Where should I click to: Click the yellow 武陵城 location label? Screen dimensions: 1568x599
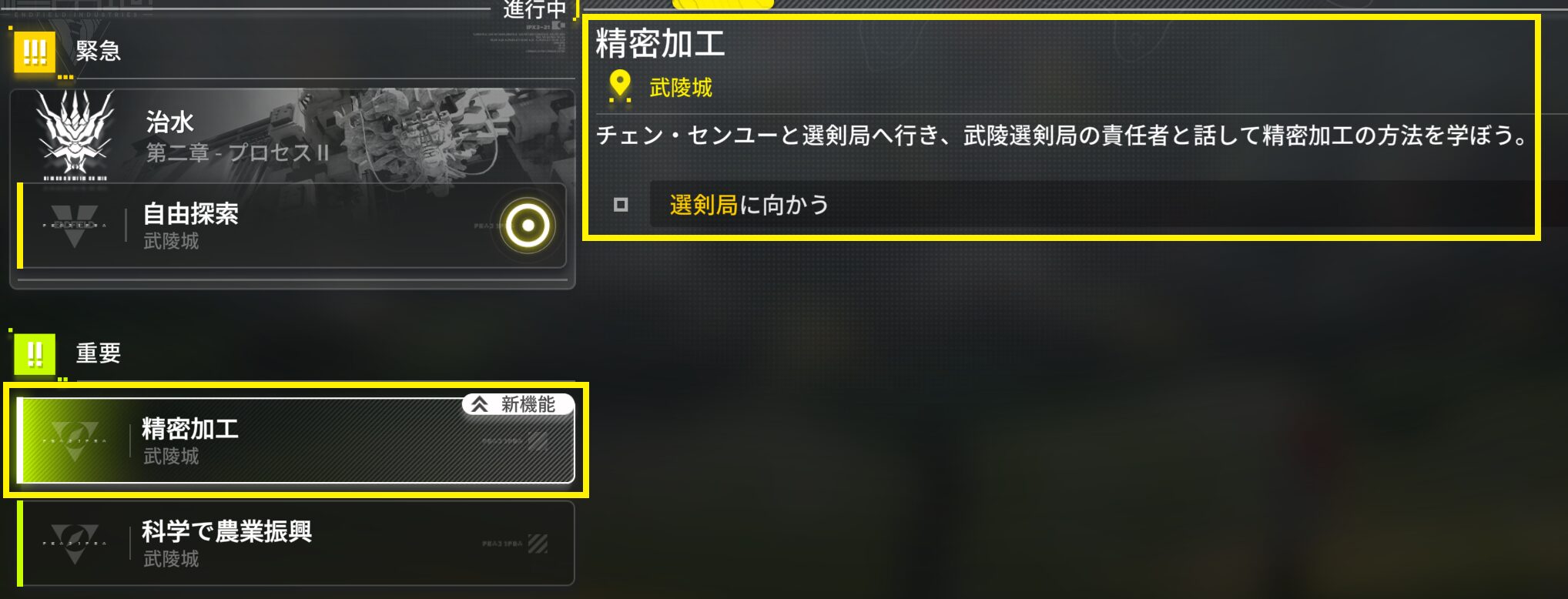pyautogui.click(x=681, y=88)
